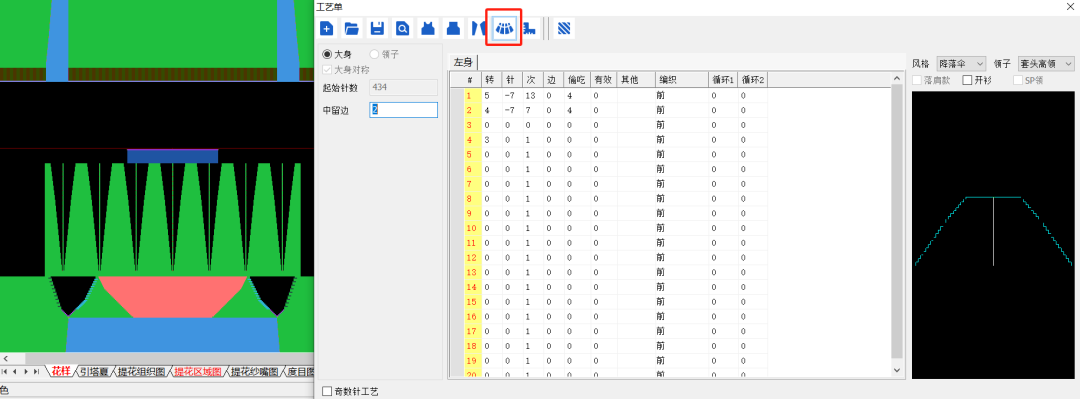
Task: Switch to the 提花组织图 sheet tab
Action: coord(141,372)
